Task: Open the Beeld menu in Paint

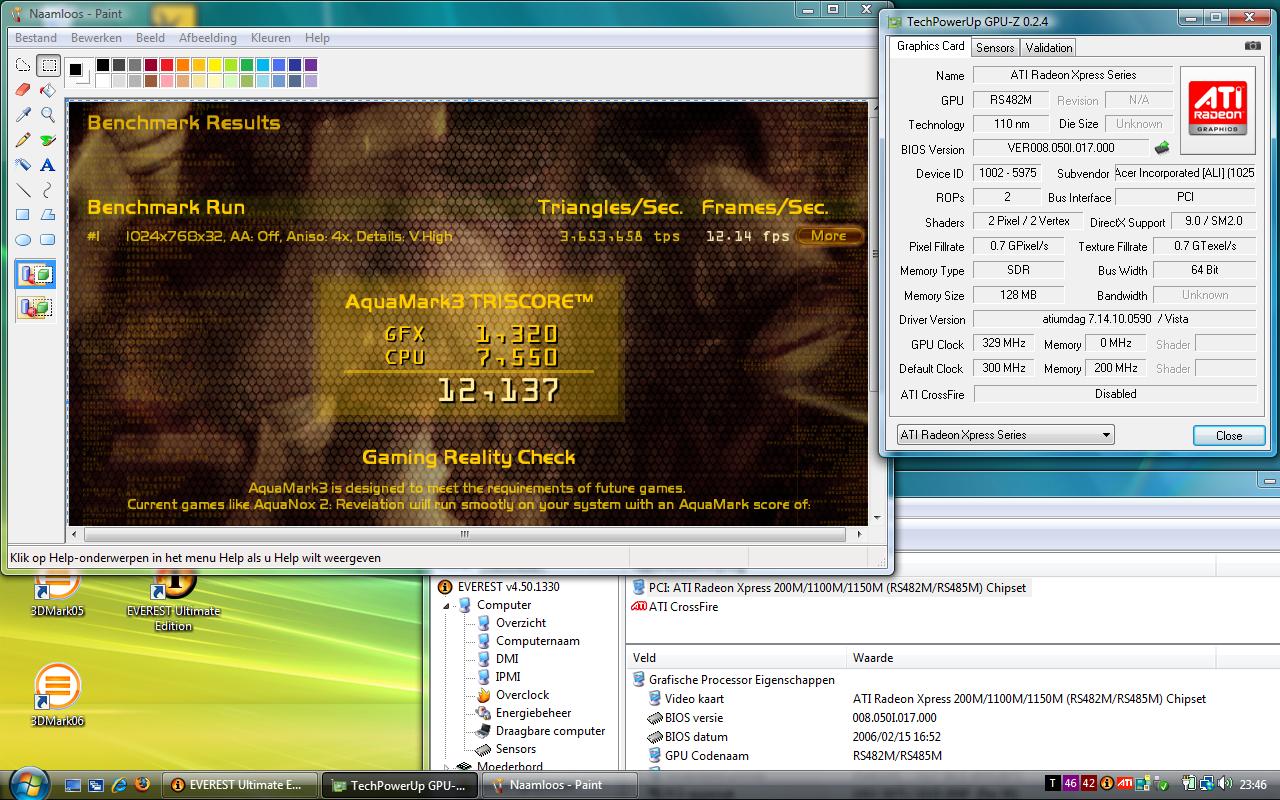Action: (x=150, y=38)
